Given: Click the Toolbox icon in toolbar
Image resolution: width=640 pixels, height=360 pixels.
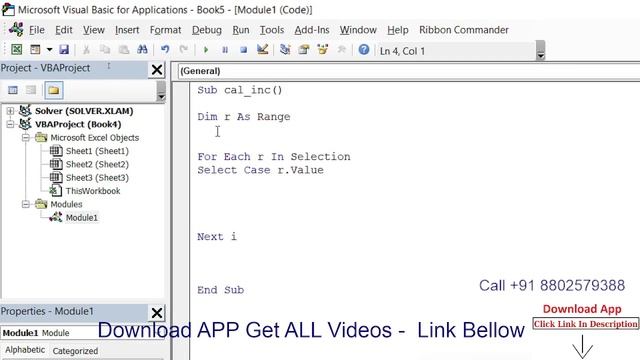Looking at the screenshot, I should 341,50.
